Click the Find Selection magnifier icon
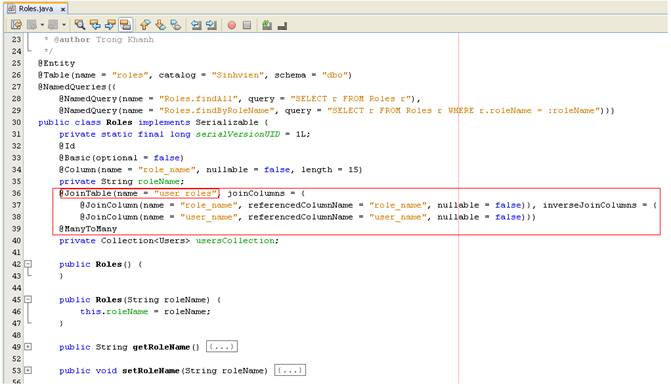This screenshot has width=671, height=387. pyautogui.click(x=80, y=25)
